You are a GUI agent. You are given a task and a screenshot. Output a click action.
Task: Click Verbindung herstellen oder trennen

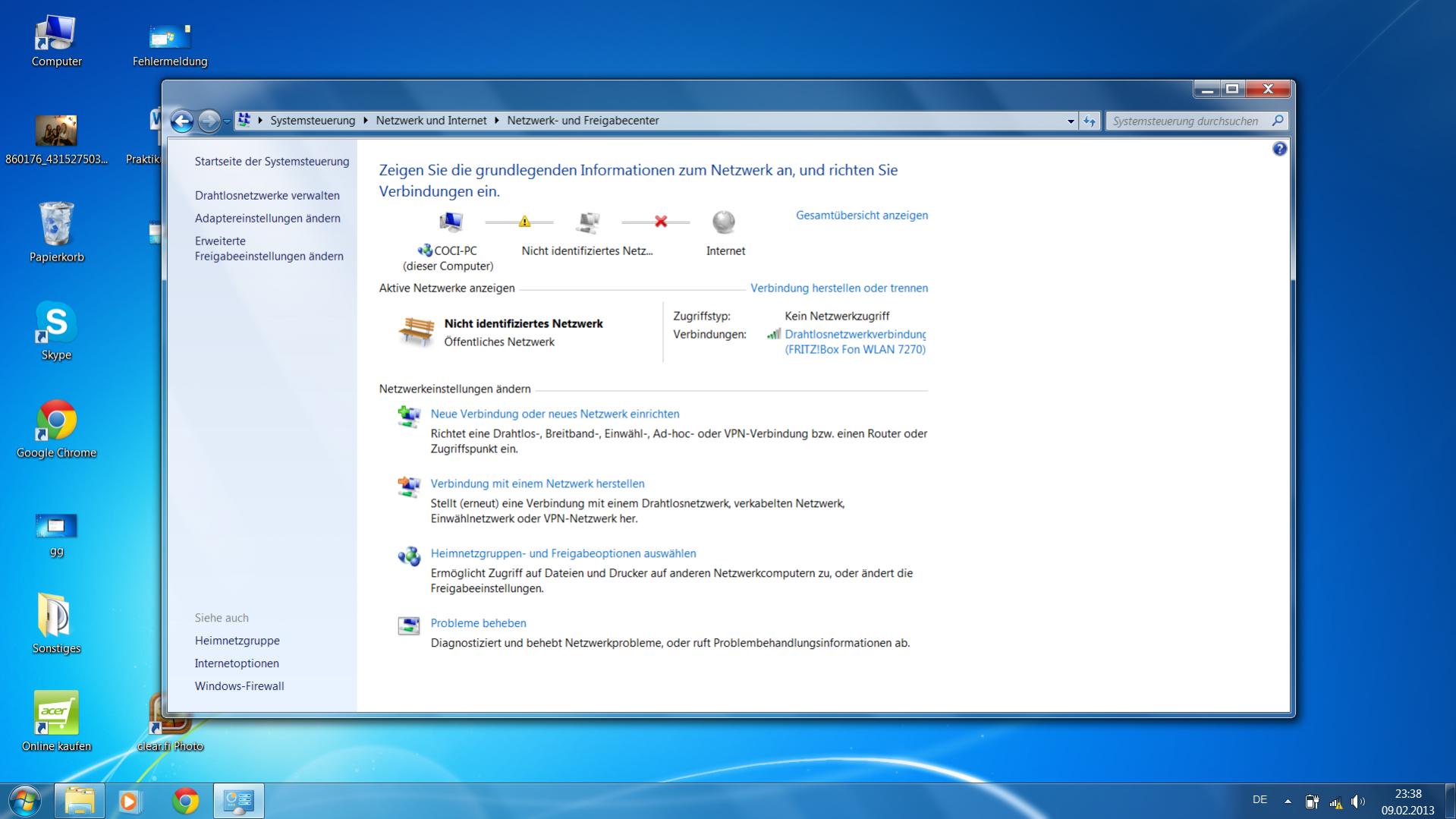pyautogui.click(x=839, y=288)
